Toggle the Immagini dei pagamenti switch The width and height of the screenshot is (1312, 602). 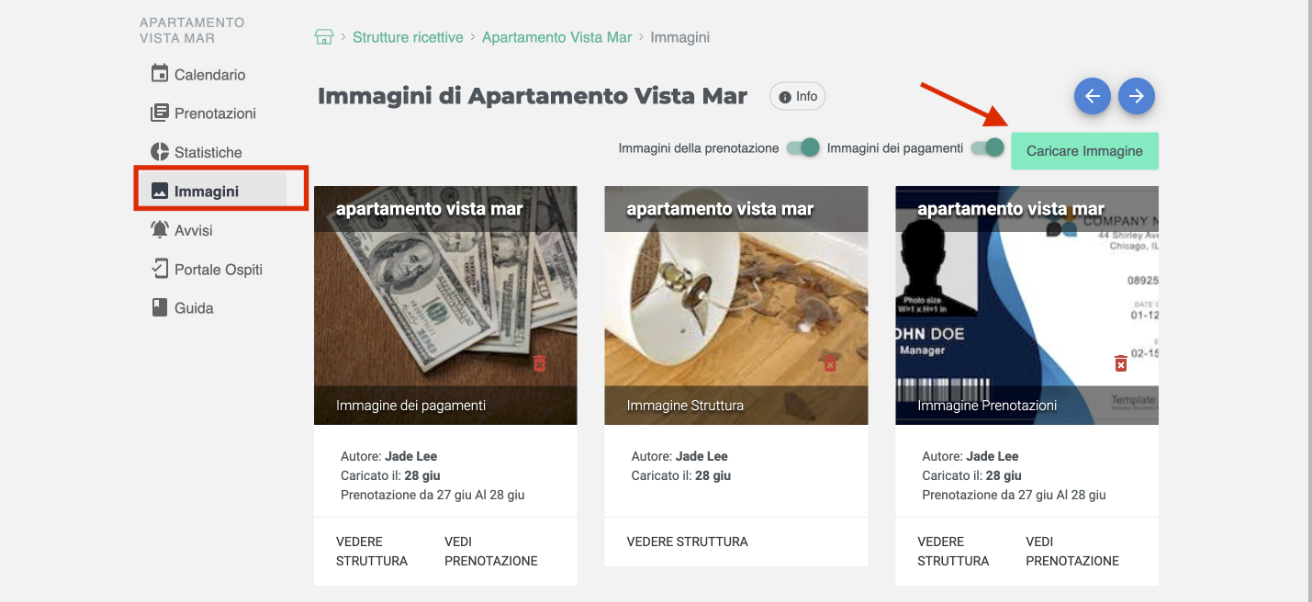pyautogui.click(x=987, y=148)
